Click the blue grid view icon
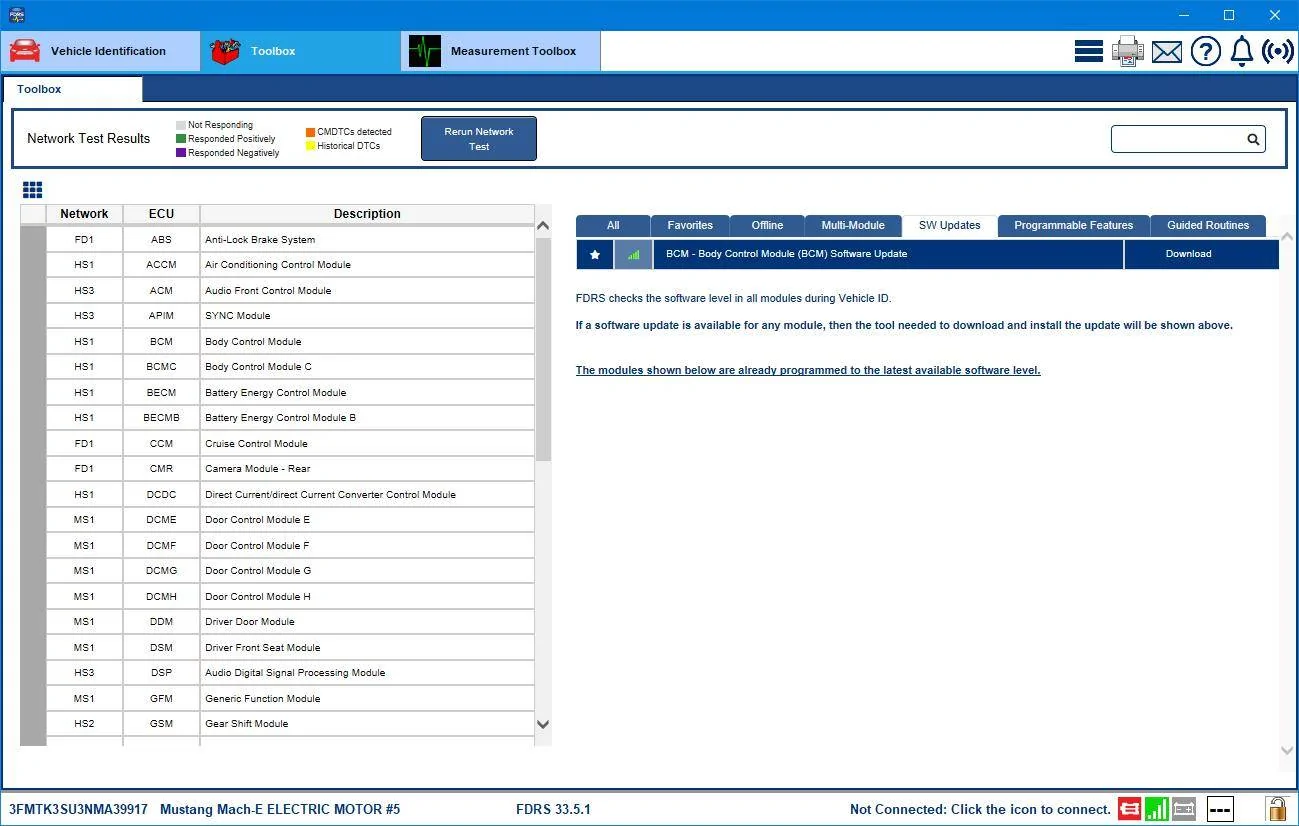Screen dimensions: 1299x826 pyautogui.click(x=32, y=190)
